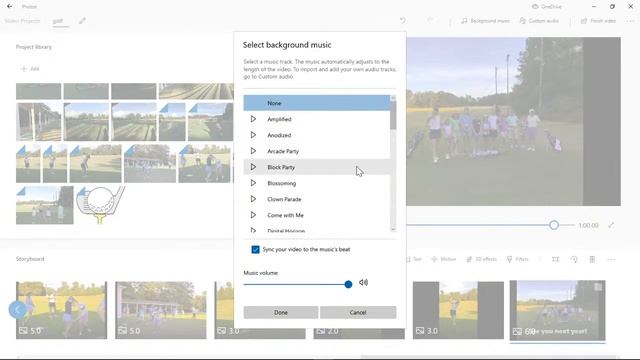Select the golf ball on tee thumbnail
The height and width of the screenshot is (360, 640).
click(x=100, y=205)
